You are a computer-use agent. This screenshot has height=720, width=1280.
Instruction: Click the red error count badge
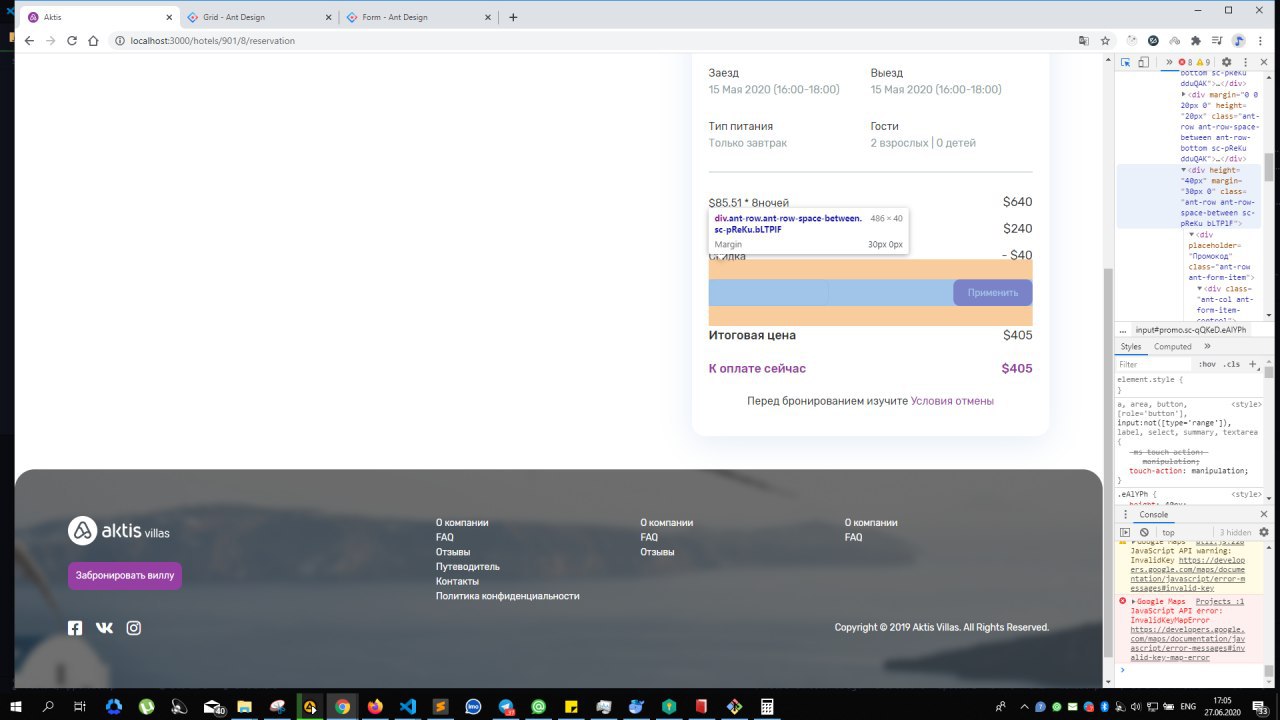coord(1184,62)
